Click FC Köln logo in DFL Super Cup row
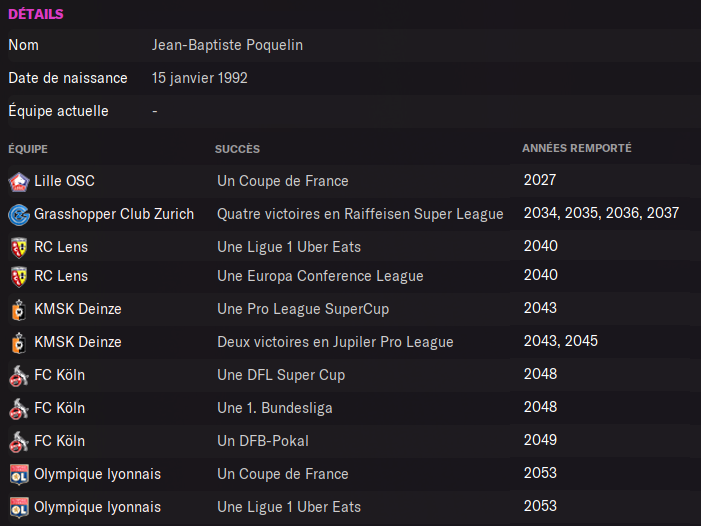701x526 pixels. click(18, 376)
